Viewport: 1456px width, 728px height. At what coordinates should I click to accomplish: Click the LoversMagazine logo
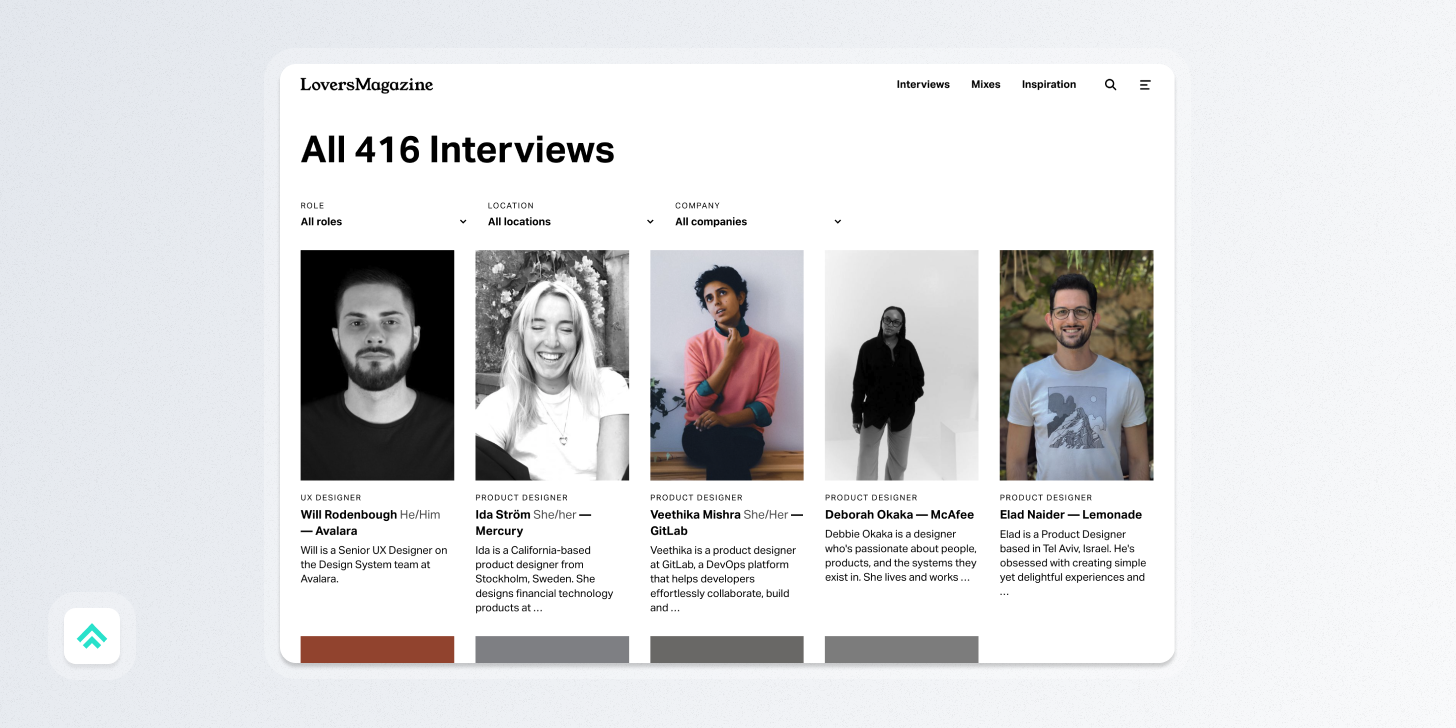[367, 85]
